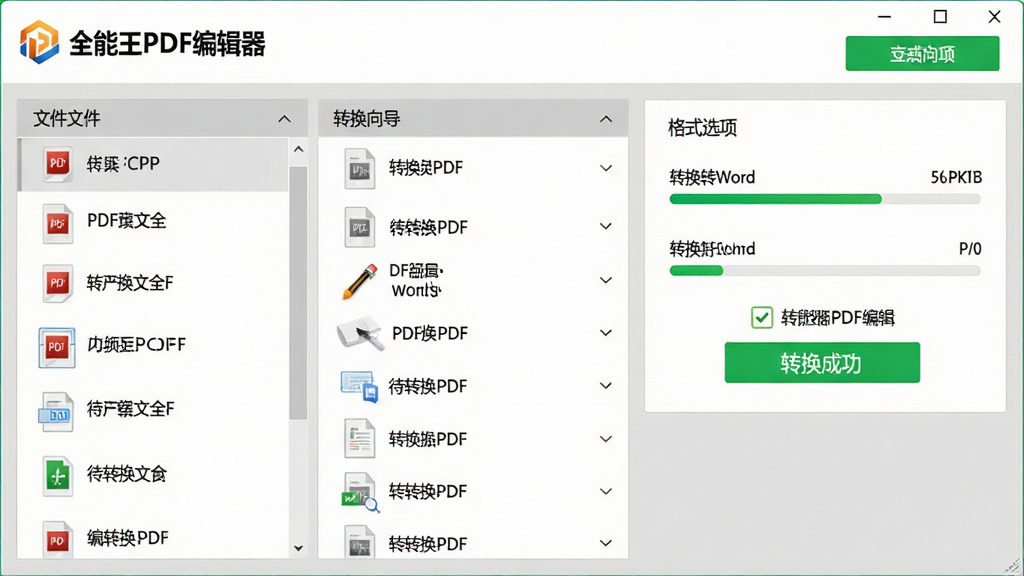Select the 待转换文食 list row text

[127, 473]
